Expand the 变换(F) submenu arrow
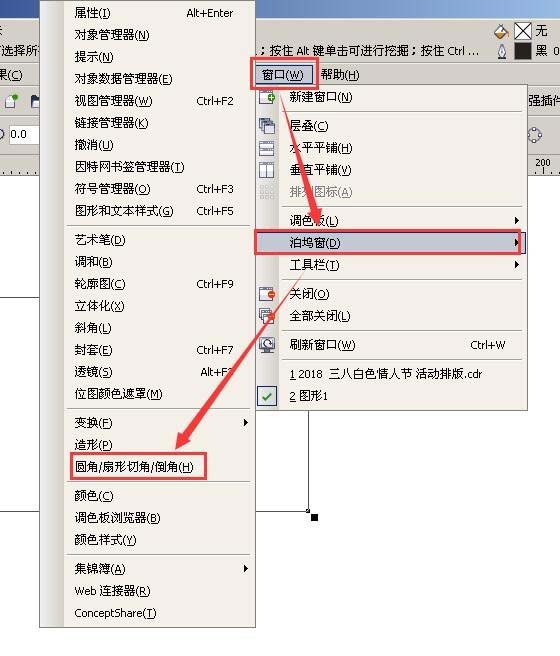 tap(246, 423)
